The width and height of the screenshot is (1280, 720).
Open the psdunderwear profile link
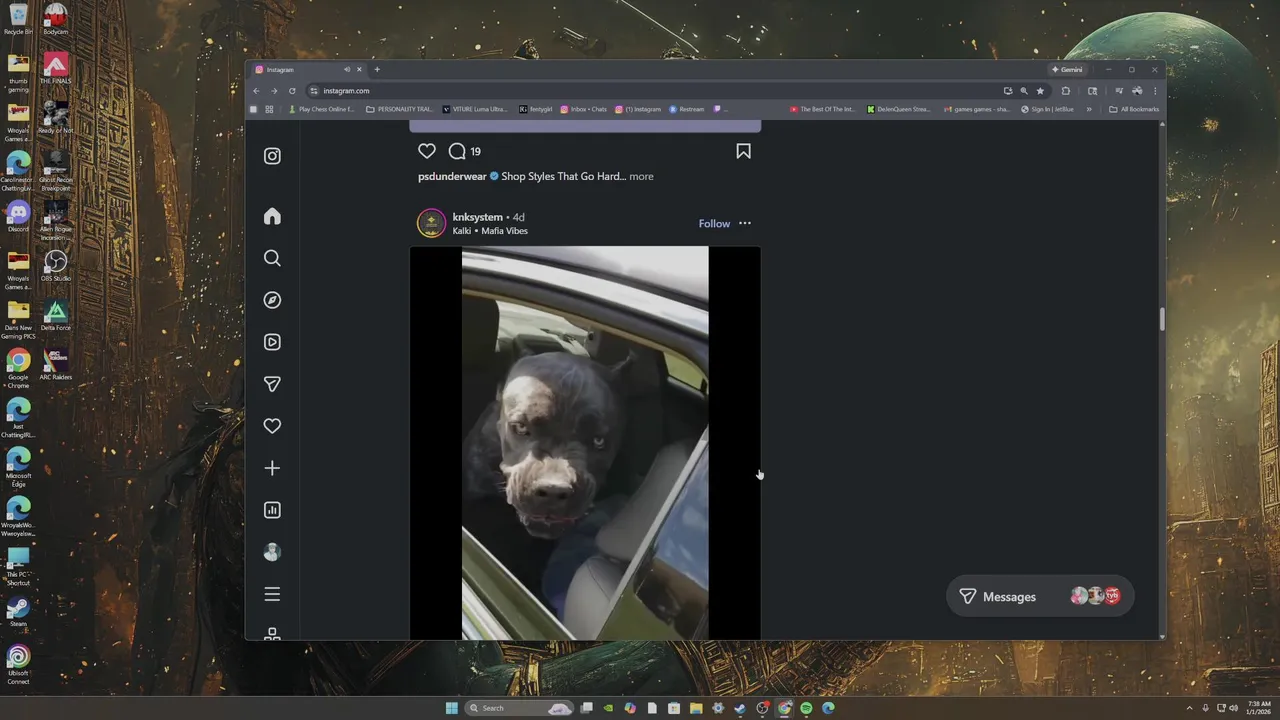[452, 177]
